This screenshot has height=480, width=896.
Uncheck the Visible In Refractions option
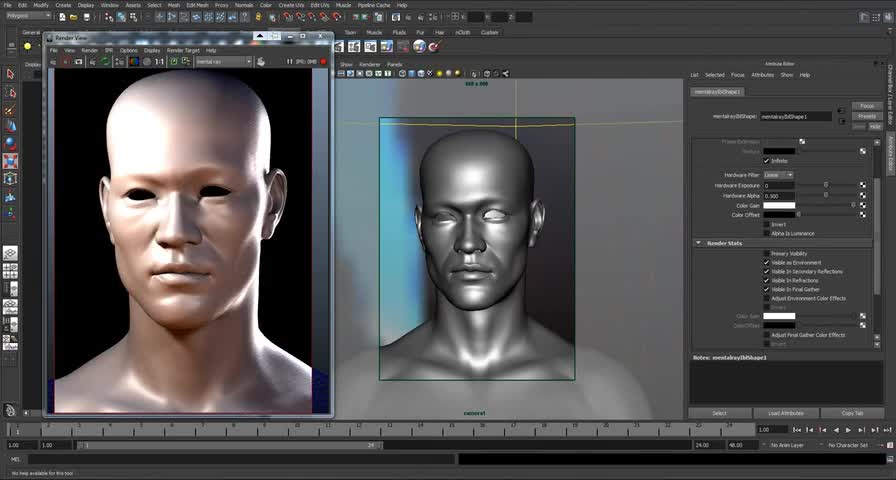click(x=767, y=281)
